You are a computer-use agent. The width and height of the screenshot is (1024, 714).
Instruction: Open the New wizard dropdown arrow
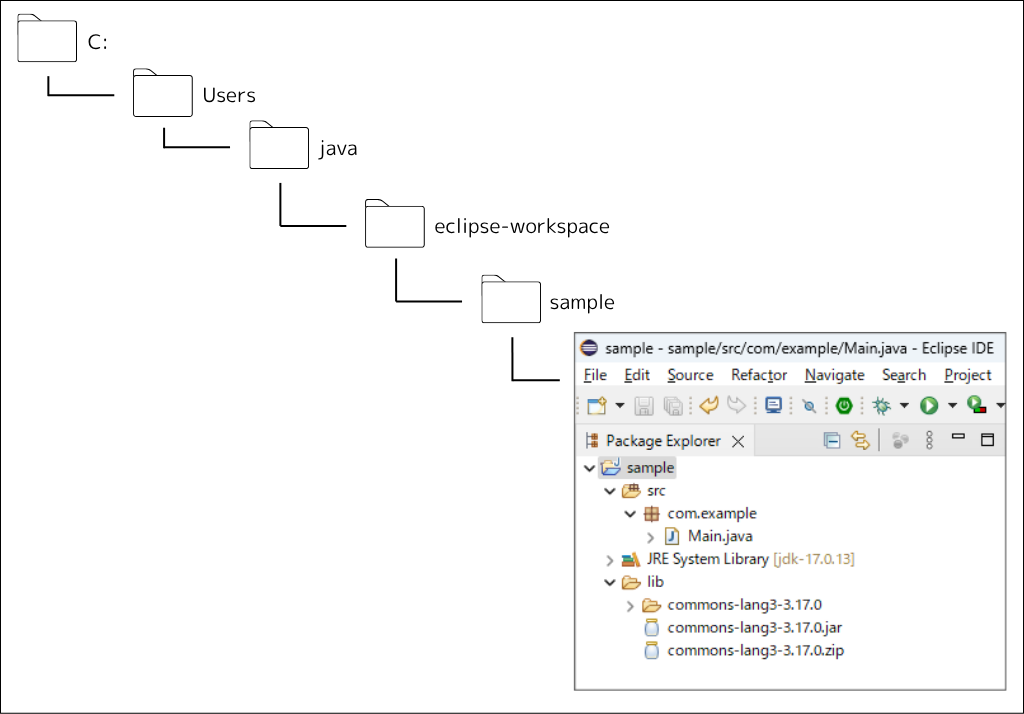[620, 406]
